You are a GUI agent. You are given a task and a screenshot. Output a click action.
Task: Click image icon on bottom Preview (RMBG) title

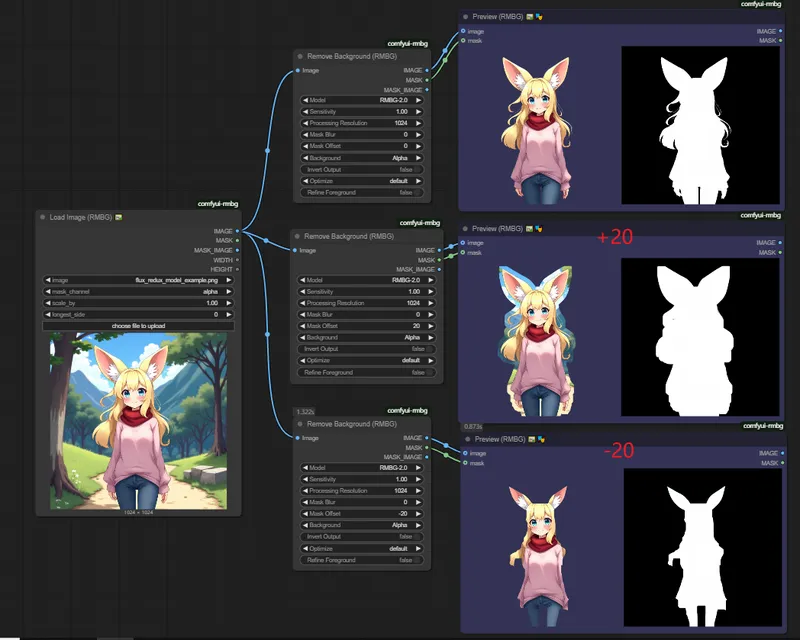(x=532, y=439)
